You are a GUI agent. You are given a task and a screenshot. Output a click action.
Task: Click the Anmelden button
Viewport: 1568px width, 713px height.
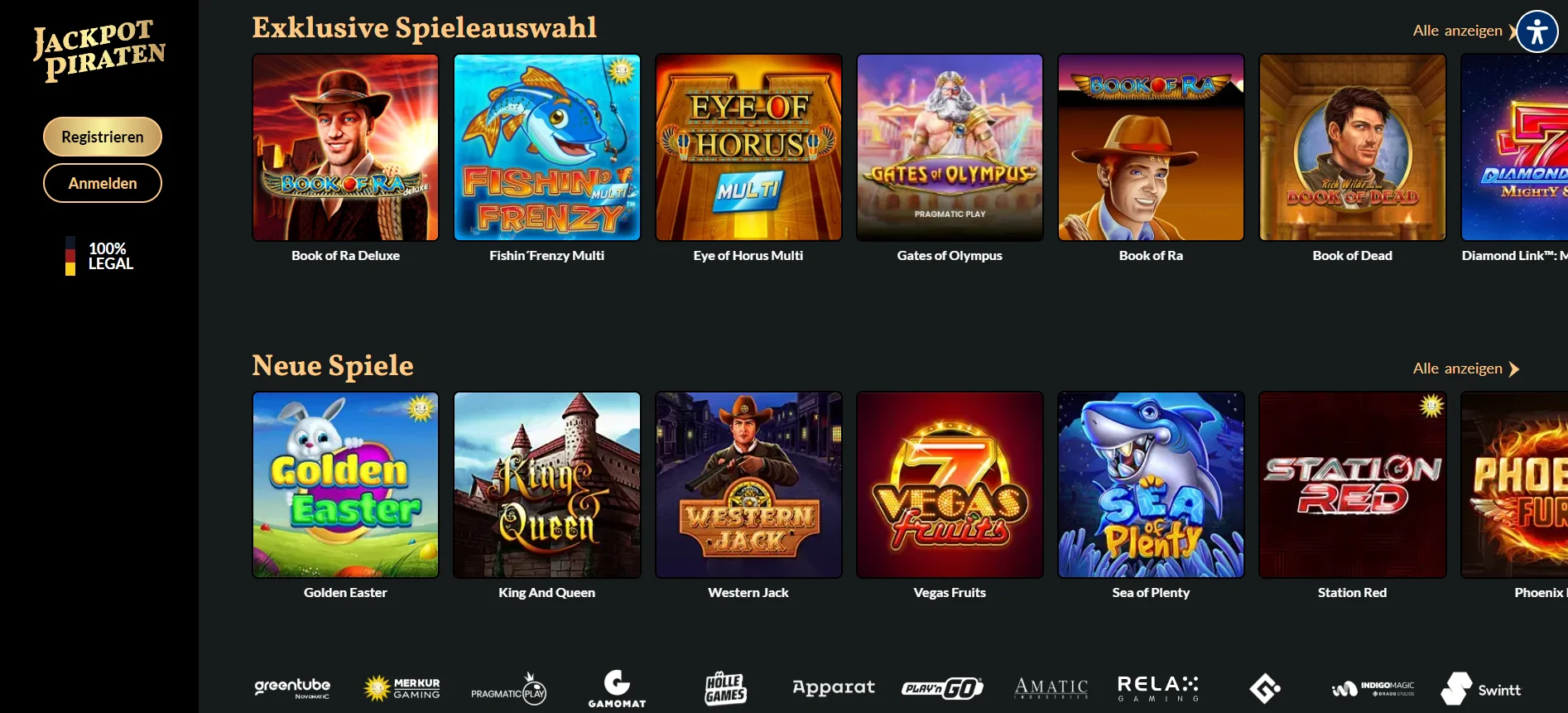pyautogui.click(x=103, y=183)
